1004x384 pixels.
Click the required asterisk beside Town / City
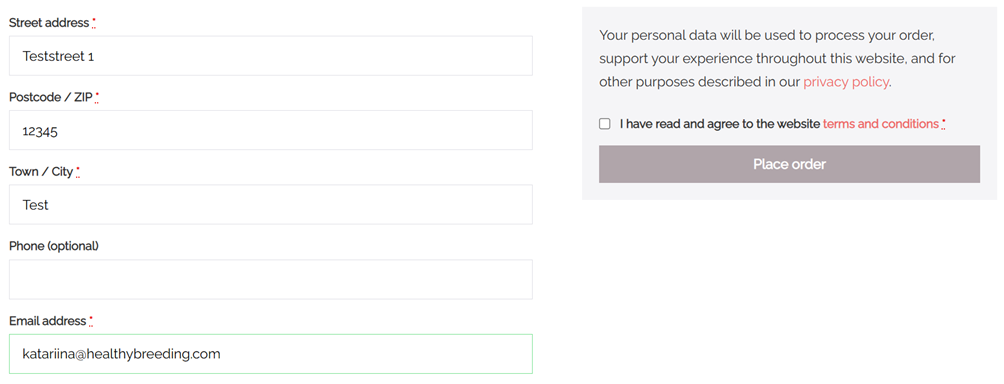click(x=78, y=172)
